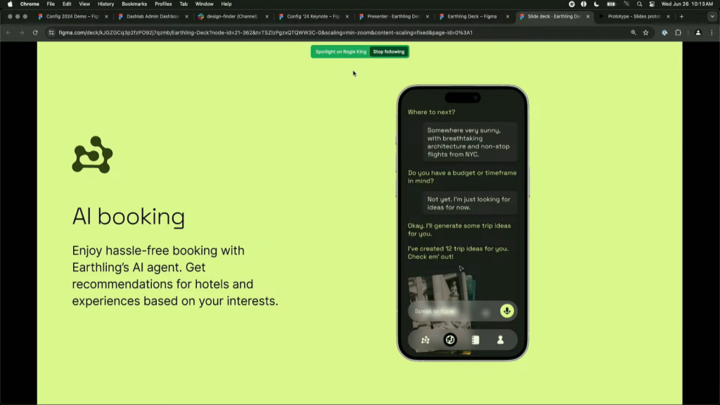Open Control Center from the menu bar
Image resolution: width=720 pixels, height=405 pixels.
click(652, 4)
